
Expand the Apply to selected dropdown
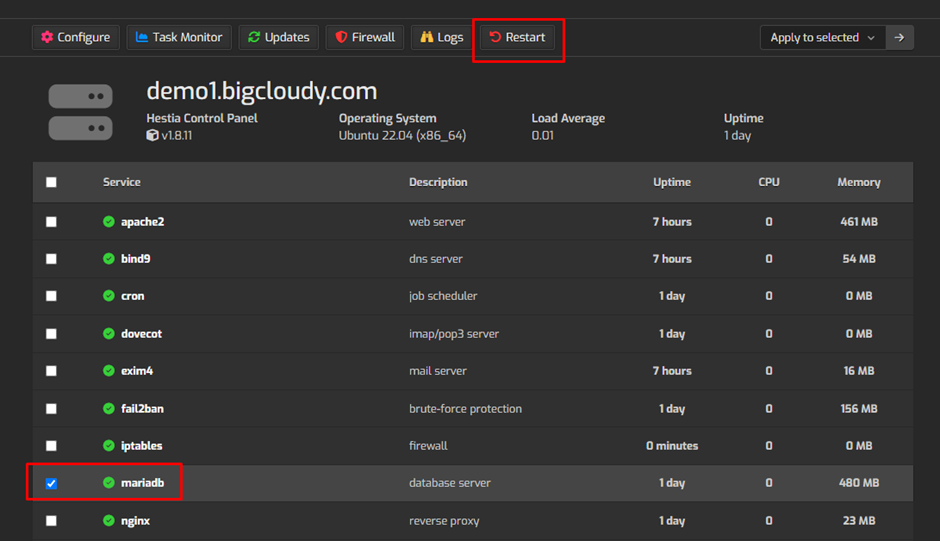click(822, 37)
